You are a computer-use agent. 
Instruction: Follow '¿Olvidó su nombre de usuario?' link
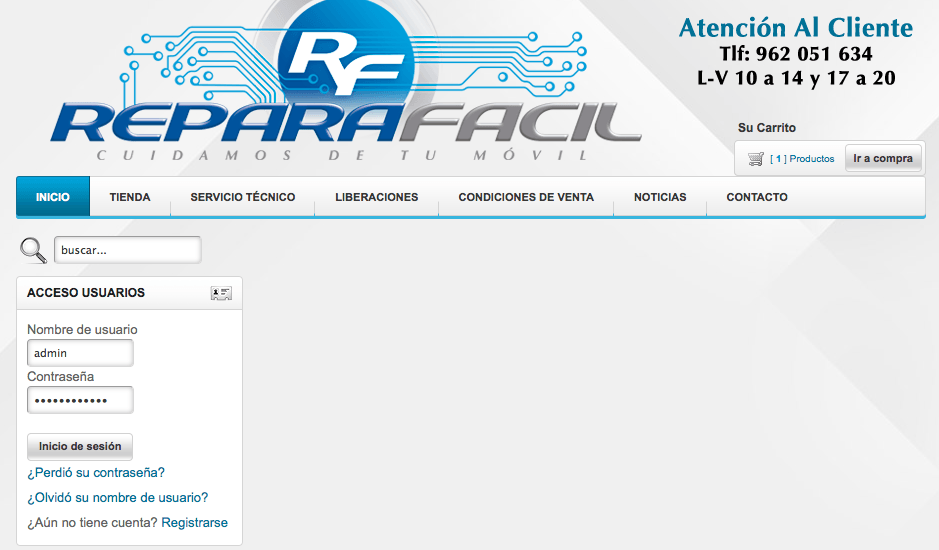[117, 498]
